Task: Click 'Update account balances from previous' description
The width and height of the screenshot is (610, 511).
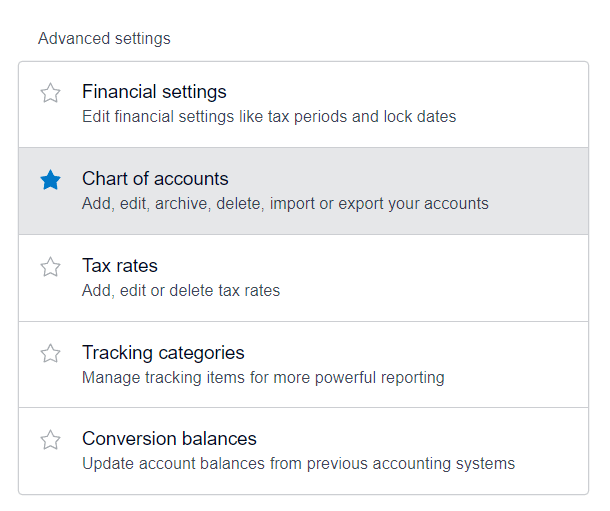Action: [298, 464]
